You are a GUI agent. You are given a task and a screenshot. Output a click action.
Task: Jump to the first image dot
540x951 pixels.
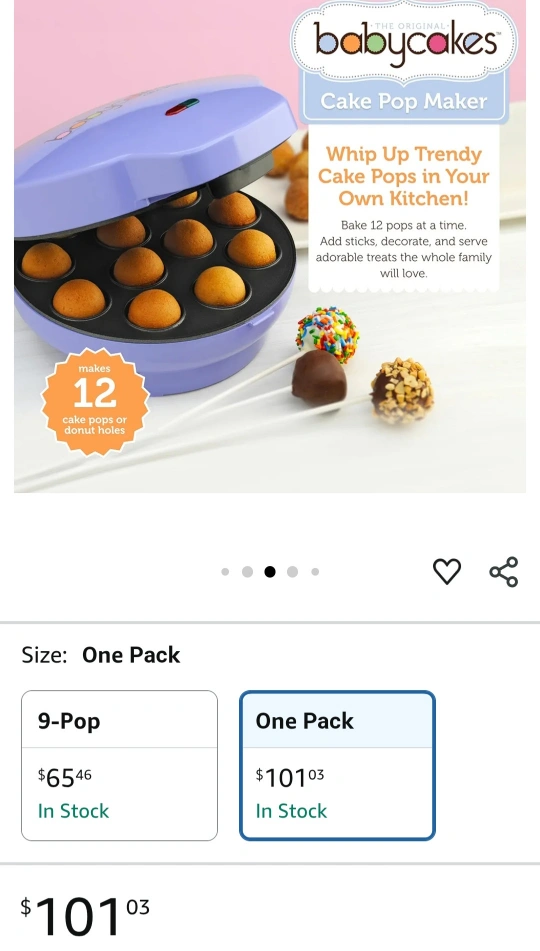[225, 571]
